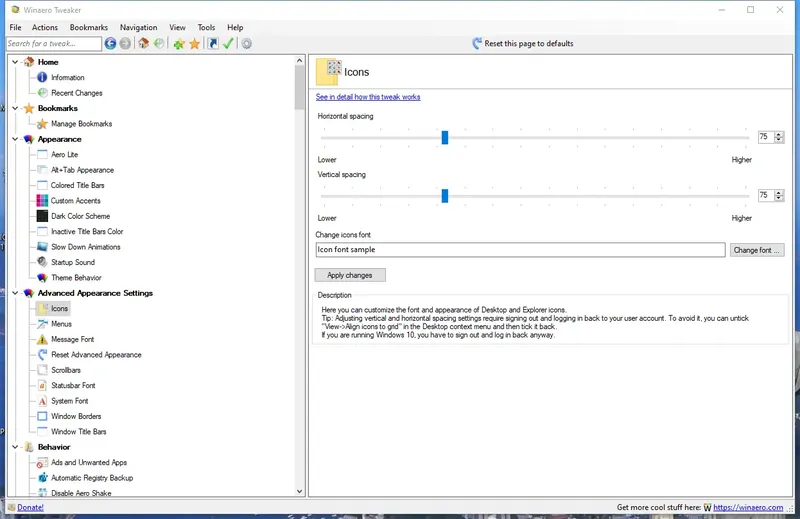Open settings via the gear toolbar icon
Image resolution: width=800 pixels, height=519 pixels.
point(246,44)
